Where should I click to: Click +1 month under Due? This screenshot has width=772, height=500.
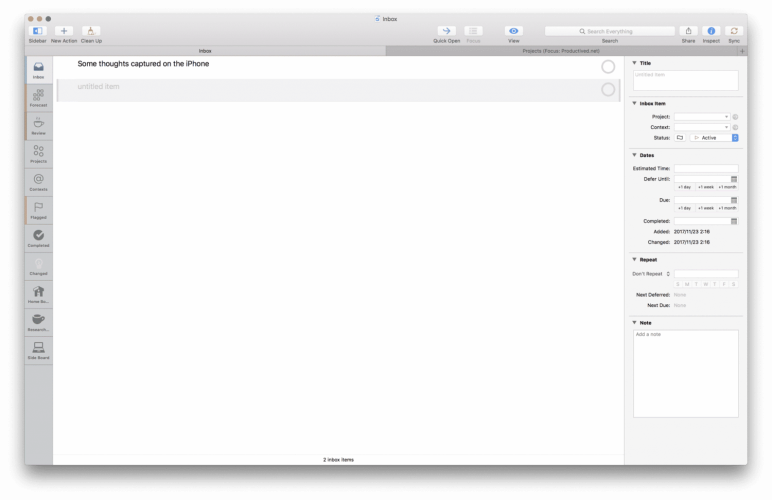tap(727, 208)
